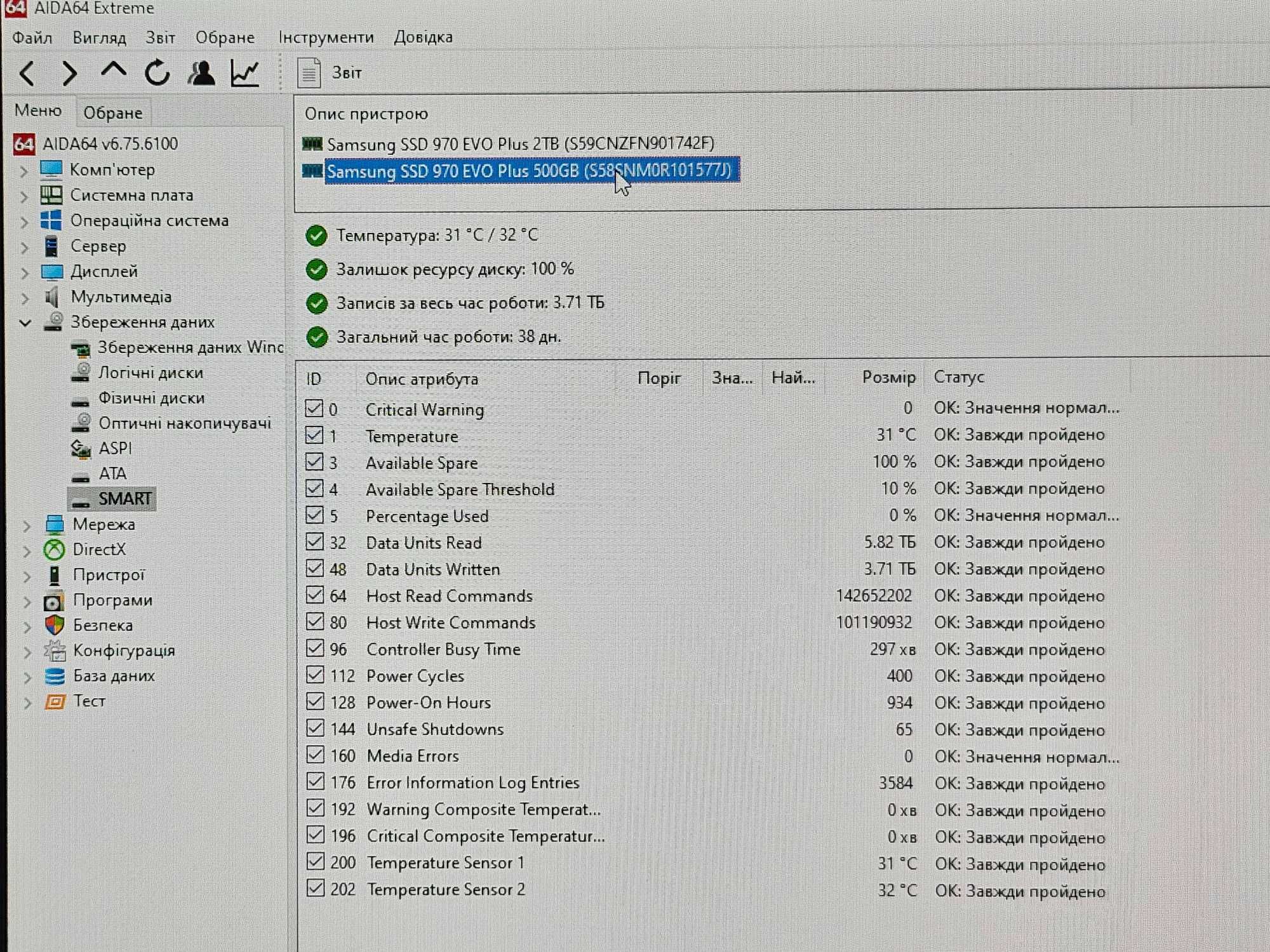This screenshot has width=1270, height=952.
Task: Expand the Мережа tree node
Action: tap(27, 526)
